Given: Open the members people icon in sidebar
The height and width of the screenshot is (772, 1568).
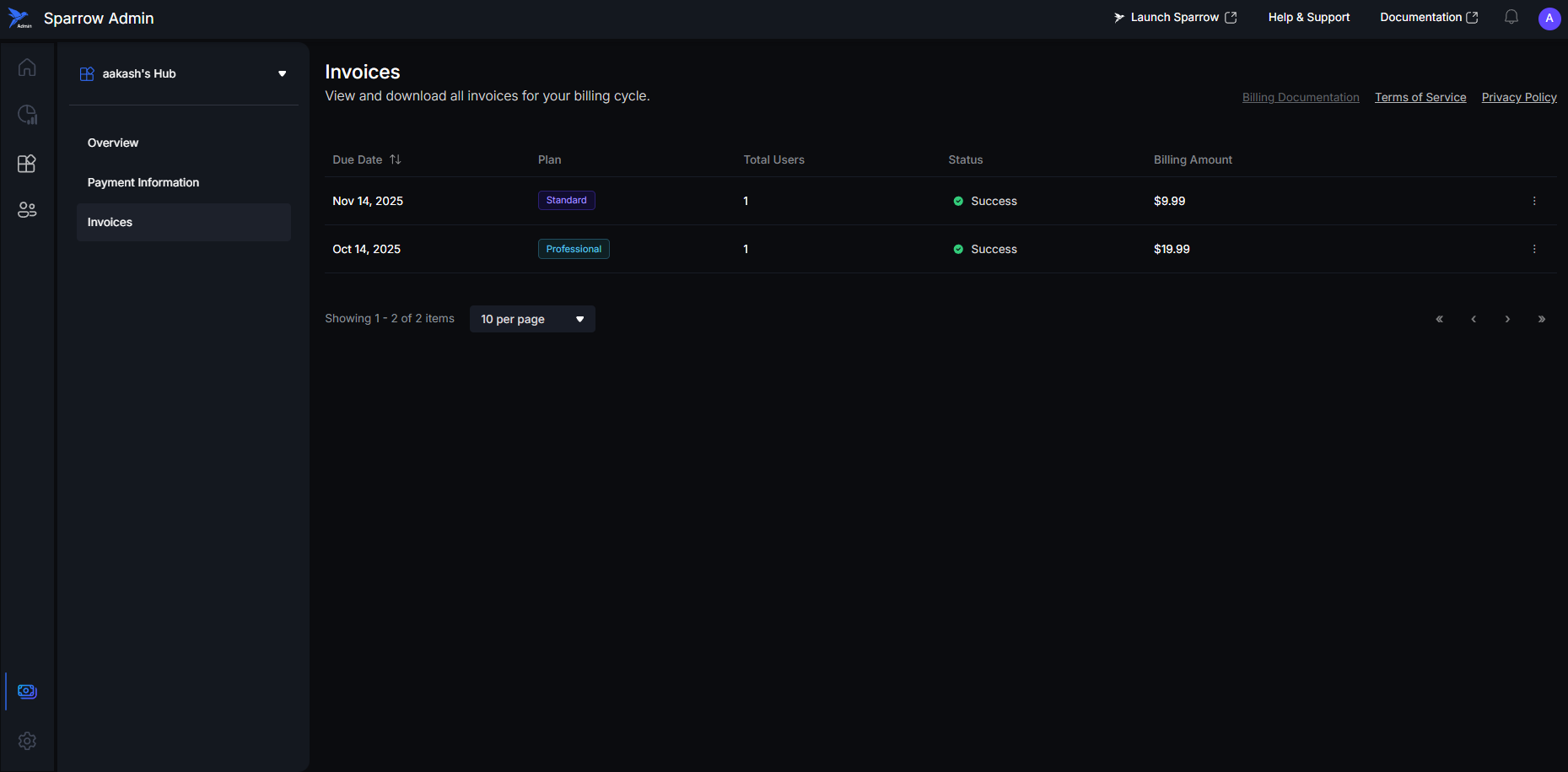Looking at the screenshot, I should (27, 210).
